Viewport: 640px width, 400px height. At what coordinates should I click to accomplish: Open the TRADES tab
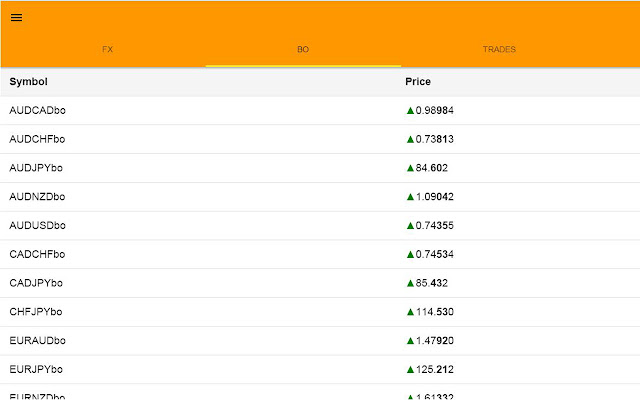tap(499, 49)
